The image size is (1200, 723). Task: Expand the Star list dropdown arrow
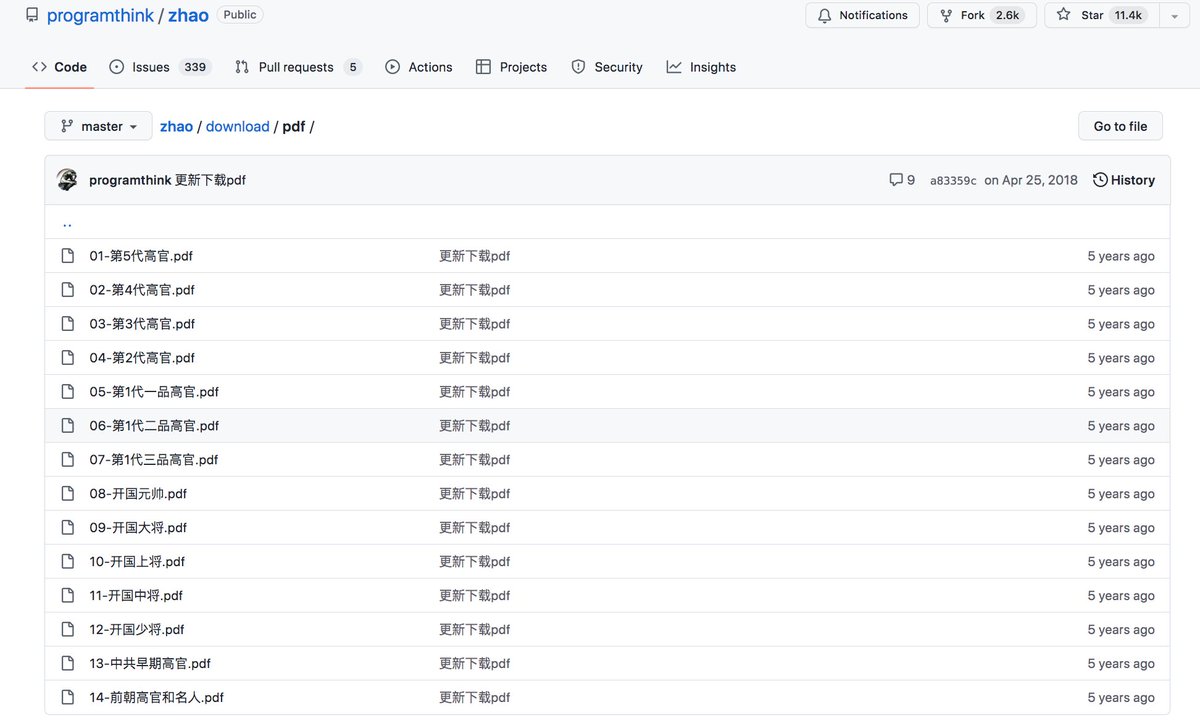(x=1174, y=16)
